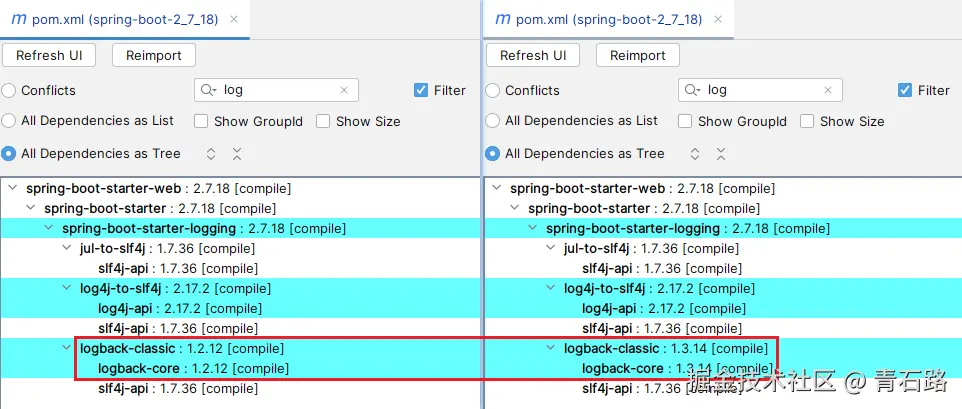Screen dimensions: 962x409
Task: Open search history magnifier in left pane
Action: pyautogui.click(x=208, y=90)
